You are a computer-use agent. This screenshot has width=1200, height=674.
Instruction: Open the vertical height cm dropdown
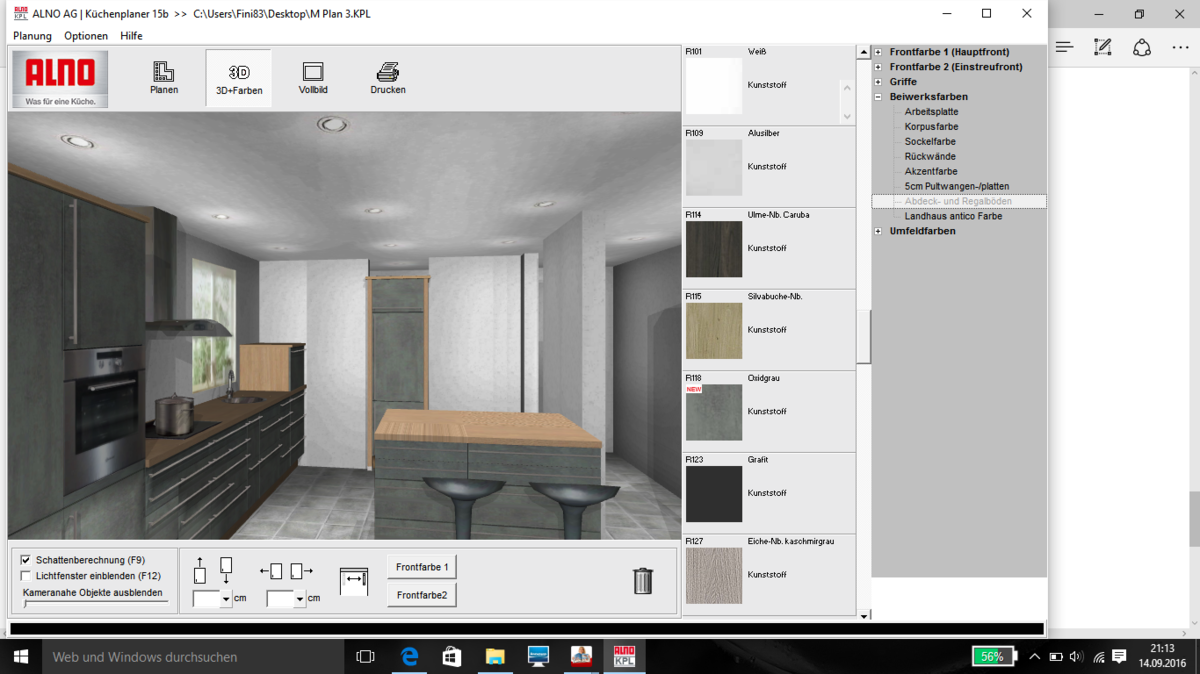[x=226, y=599]
